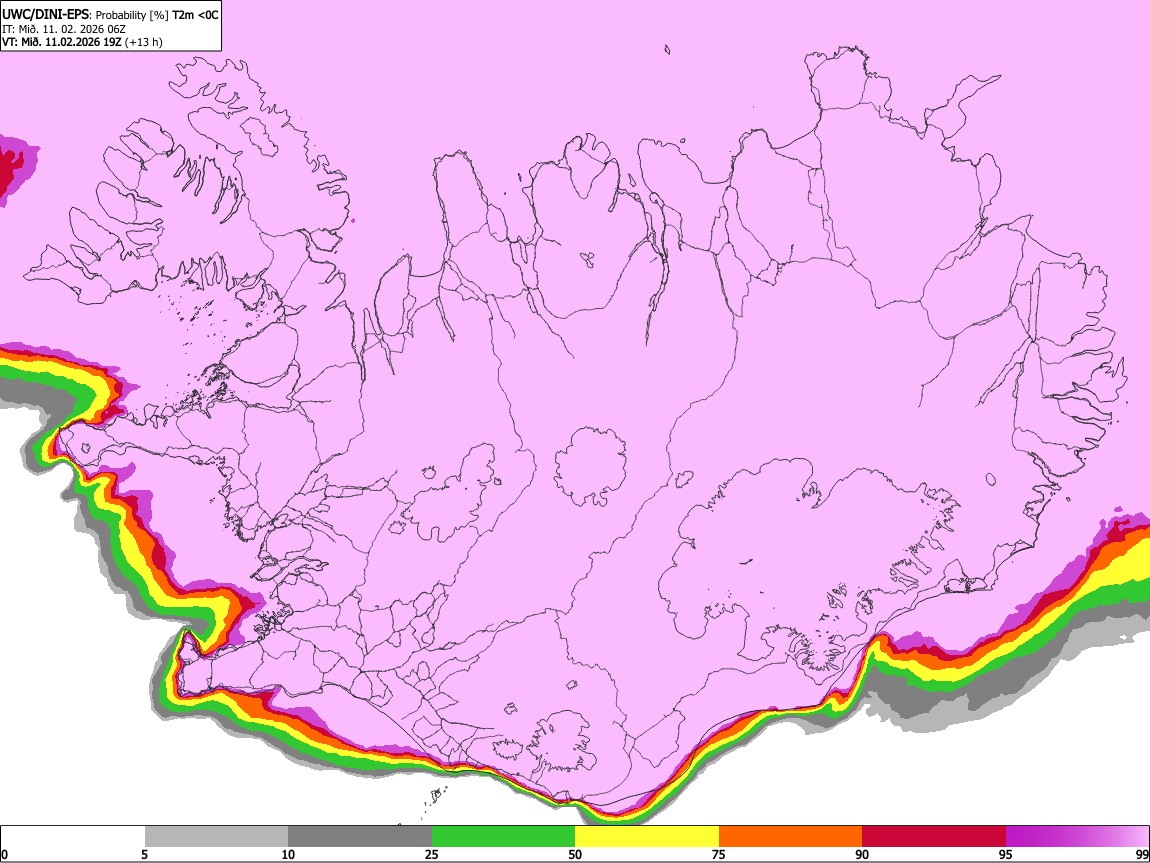Viewport: 1150px width, 863px height.
Task: Click the '5' legend tick label
Action: 144,854
